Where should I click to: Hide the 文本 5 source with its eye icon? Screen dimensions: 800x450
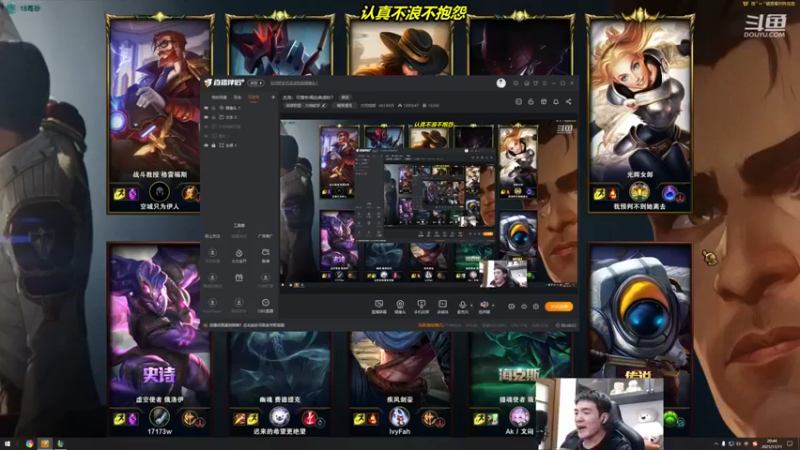(x=206, y=117)
